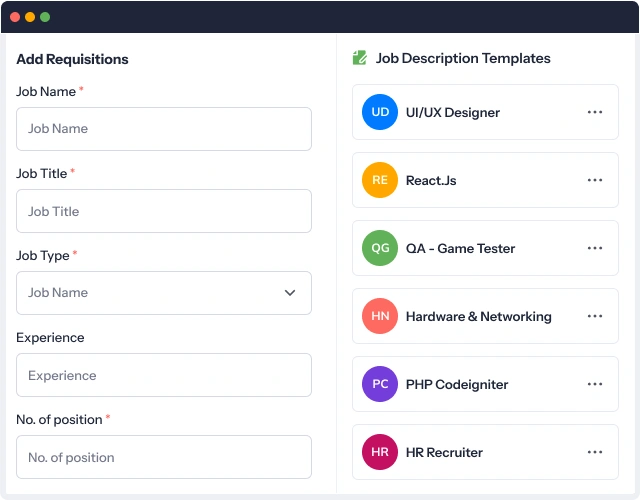
Task: Open the three-dot menu for React.Js
Action: 595,180
